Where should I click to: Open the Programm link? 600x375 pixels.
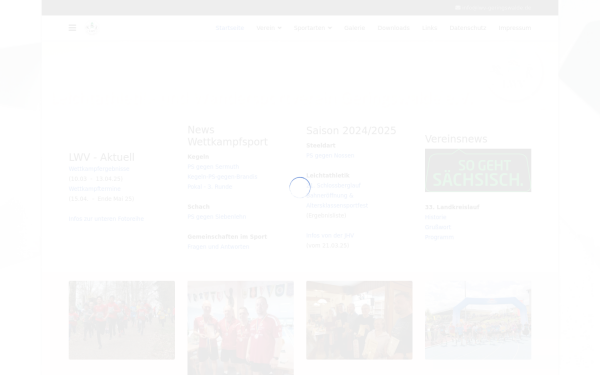(439, 237)
